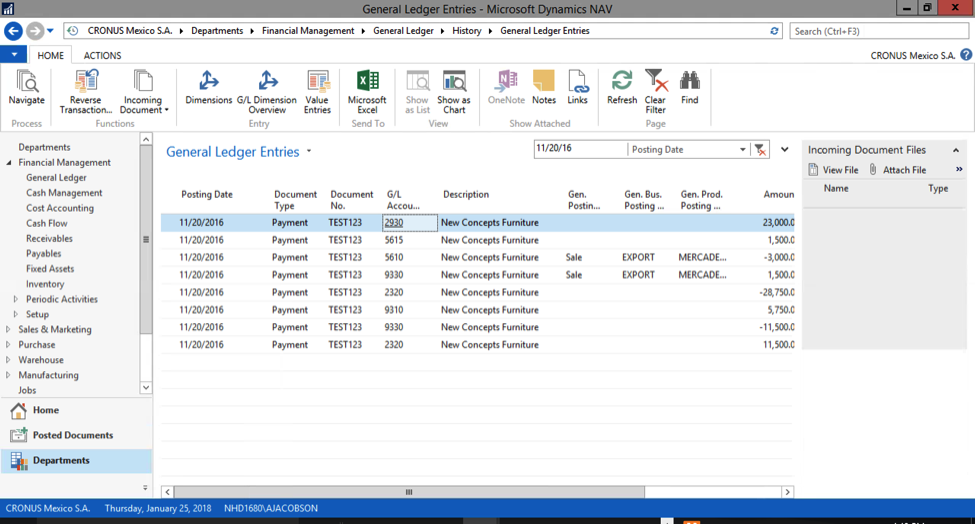
Task: Select the row with G/L account 5615
Action: coord(478,240)
